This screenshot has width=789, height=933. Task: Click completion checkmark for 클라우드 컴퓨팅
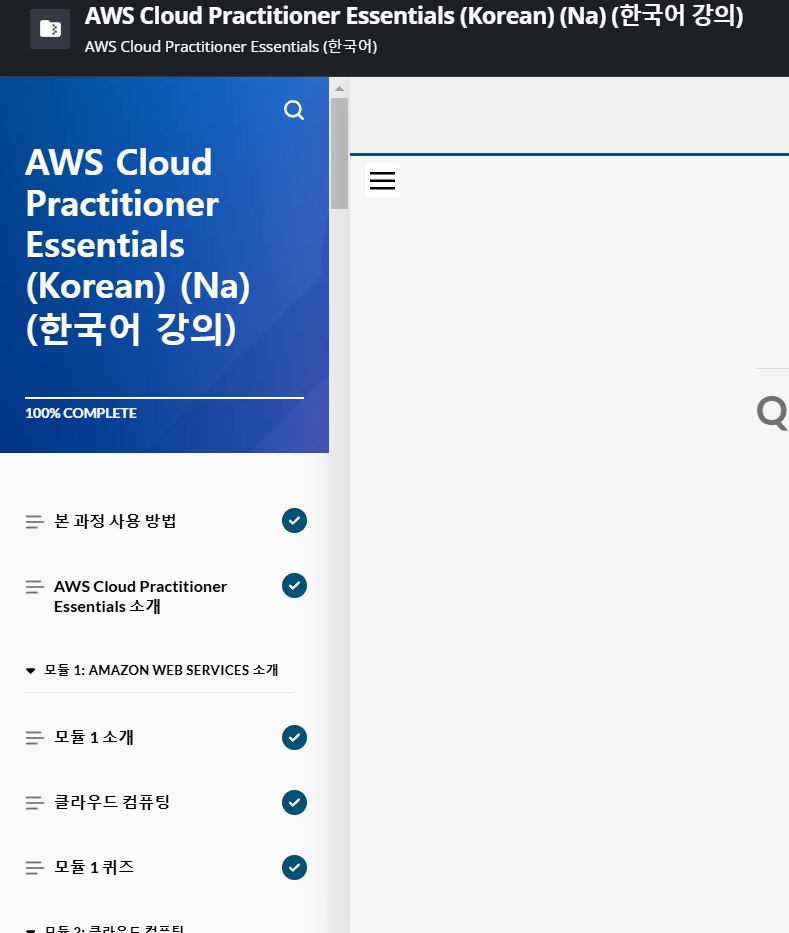coord(294,802)
